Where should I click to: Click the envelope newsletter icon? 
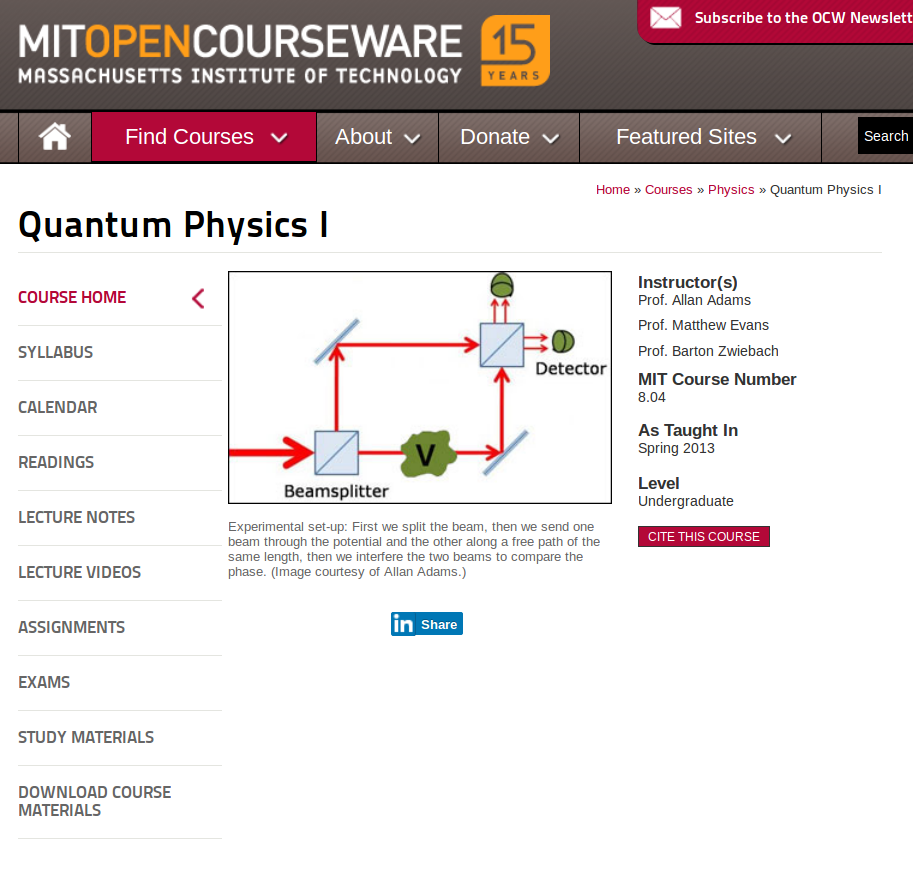[x=666, y=17]
